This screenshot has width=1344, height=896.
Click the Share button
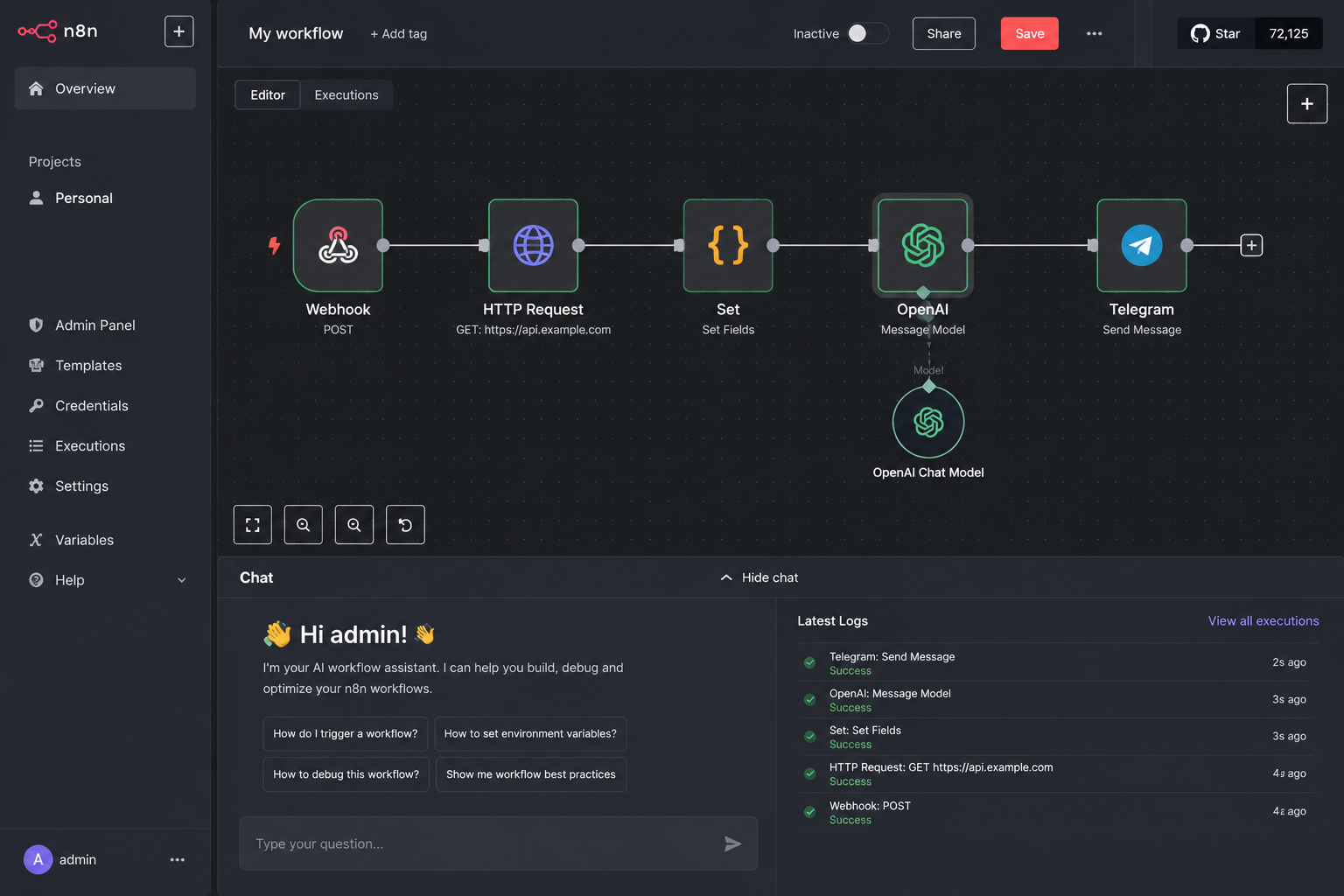click(x=944, y=33)
